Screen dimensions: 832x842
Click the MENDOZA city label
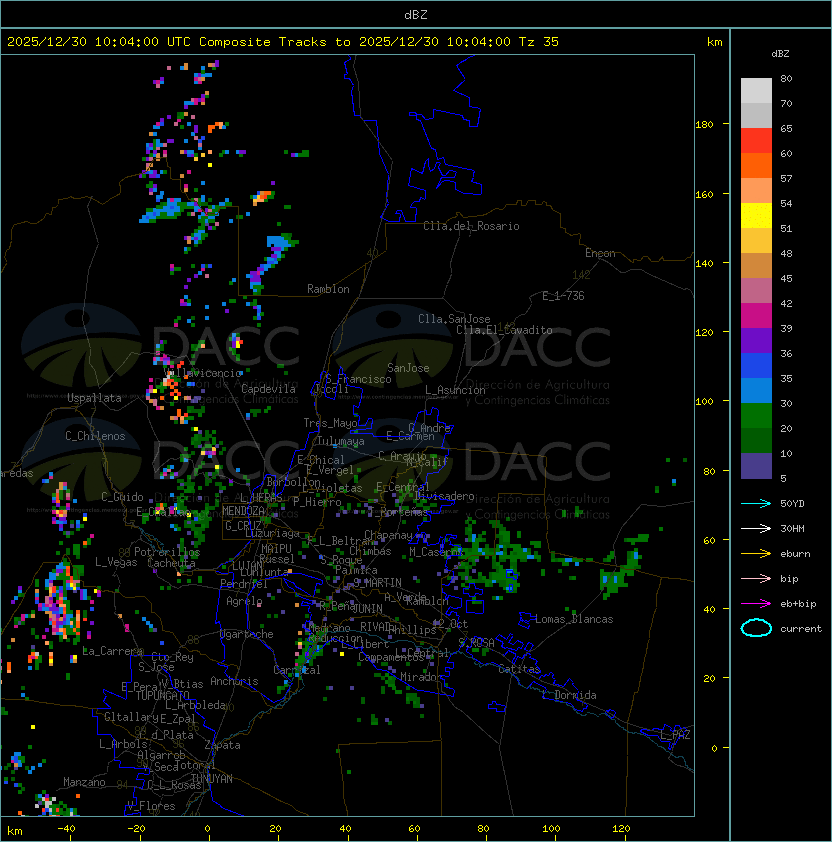pos(243,511)
